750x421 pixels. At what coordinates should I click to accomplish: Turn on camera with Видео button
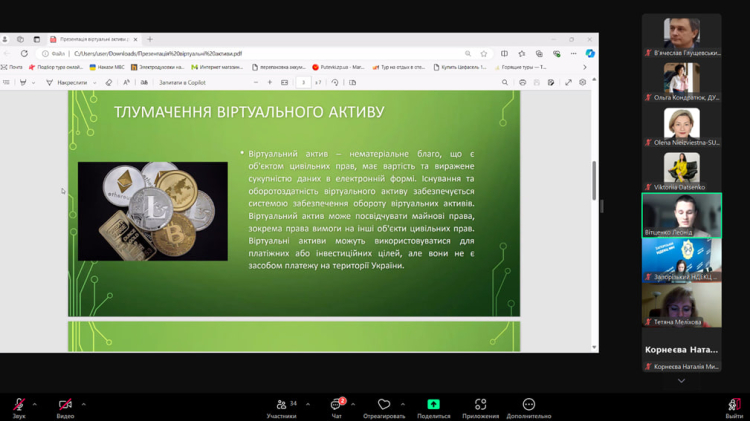pyautogui.click(x=65, y=405)
